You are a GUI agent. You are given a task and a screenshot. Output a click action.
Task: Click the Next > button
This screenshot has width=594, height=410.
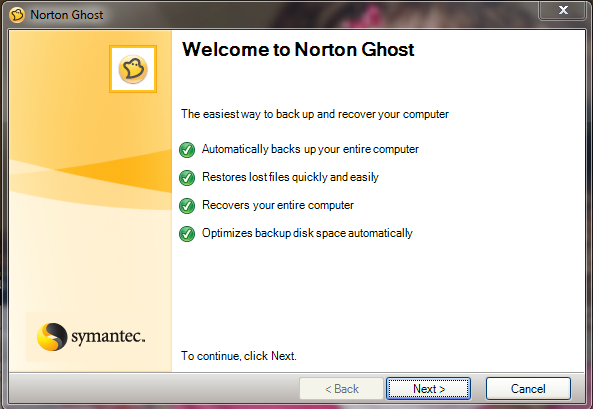[x=428, y=388]
